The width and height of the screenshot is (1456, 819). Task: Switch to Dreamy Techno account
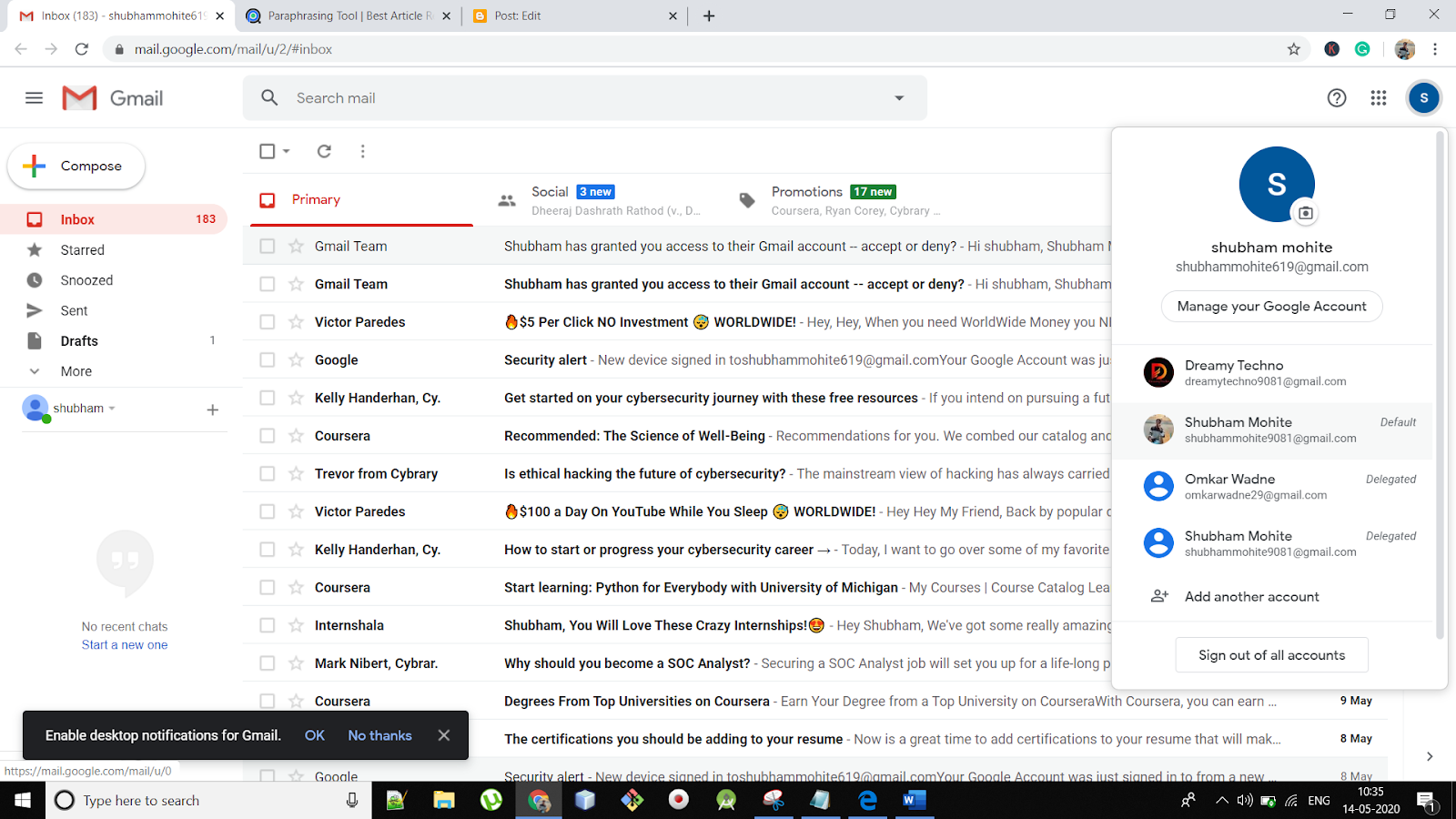point(1272,372)
